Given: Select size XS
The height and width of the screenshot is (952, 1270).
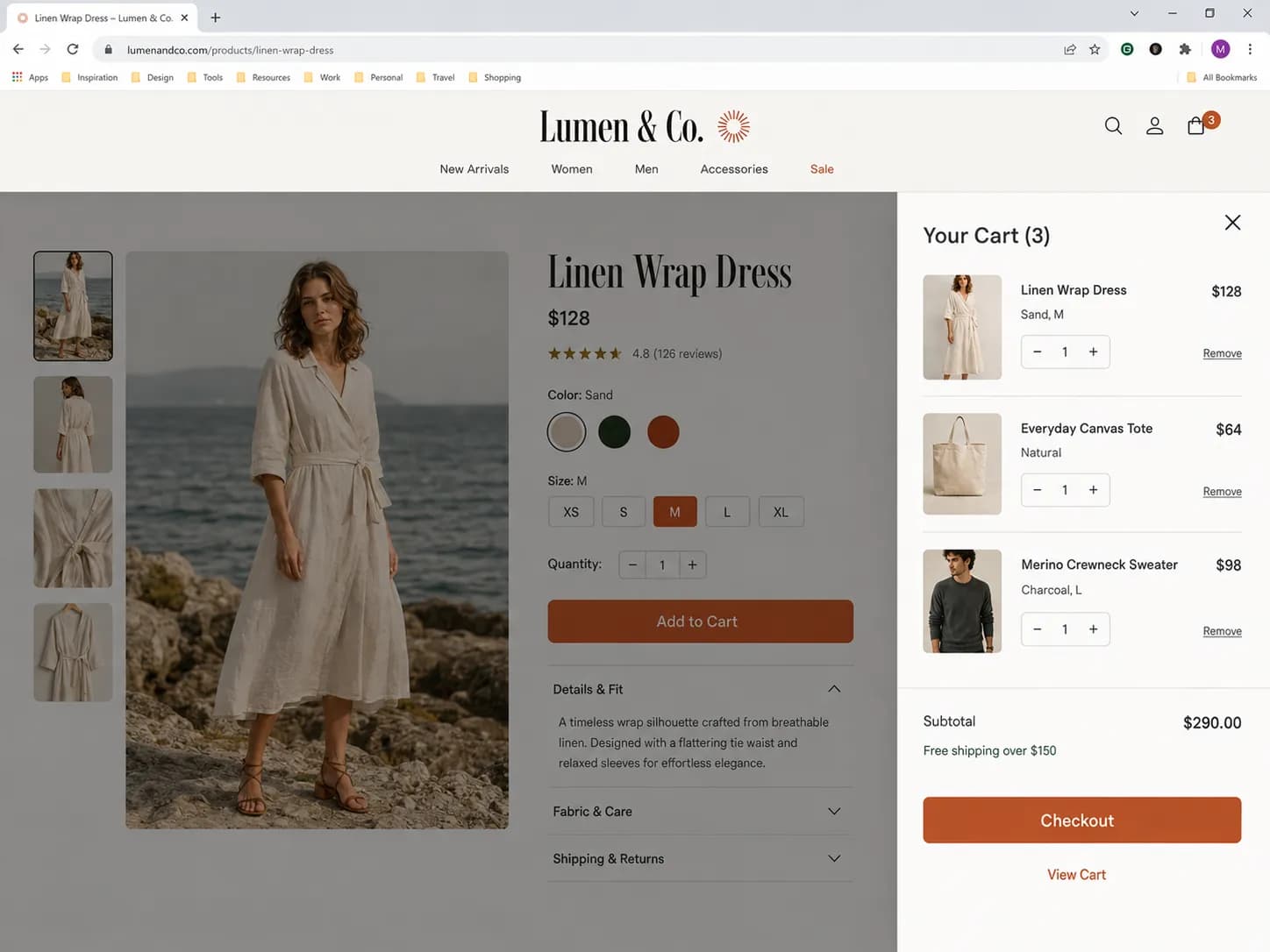Looking at the screenshot, I should pyautogui.click(x=571, y=512).
